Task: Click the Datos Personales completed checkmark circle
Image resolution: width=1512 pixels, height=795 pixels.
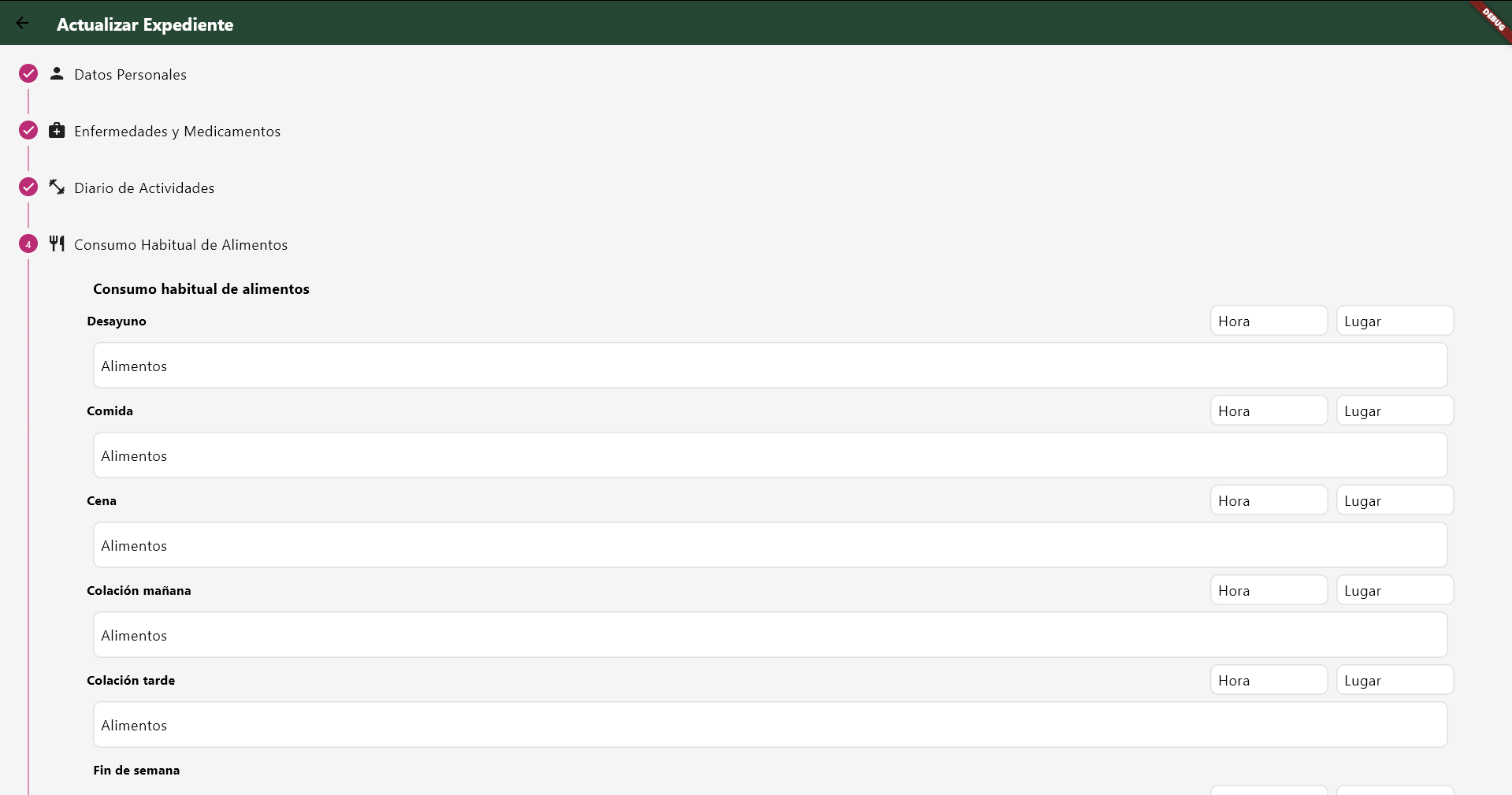Action: (28, 74)
